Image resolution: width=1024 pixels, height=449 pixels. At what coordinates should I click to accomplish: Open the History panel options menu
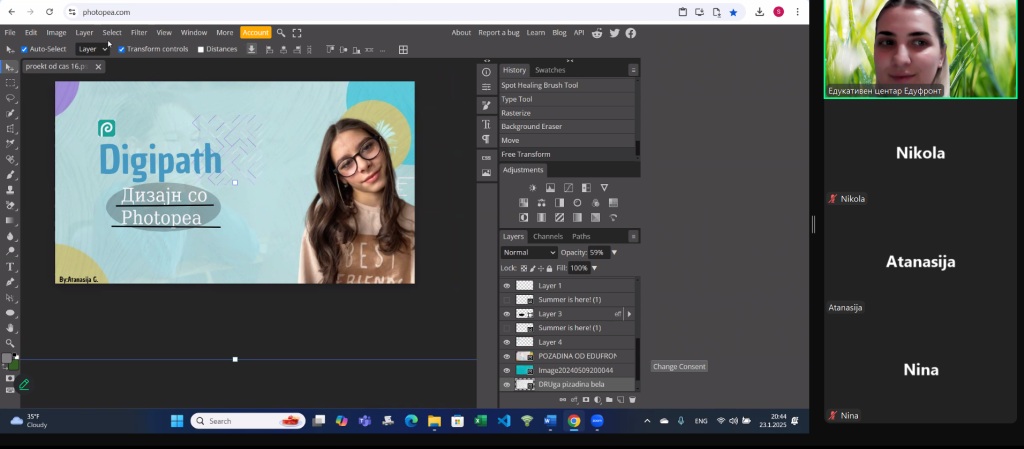pos(633,70)
